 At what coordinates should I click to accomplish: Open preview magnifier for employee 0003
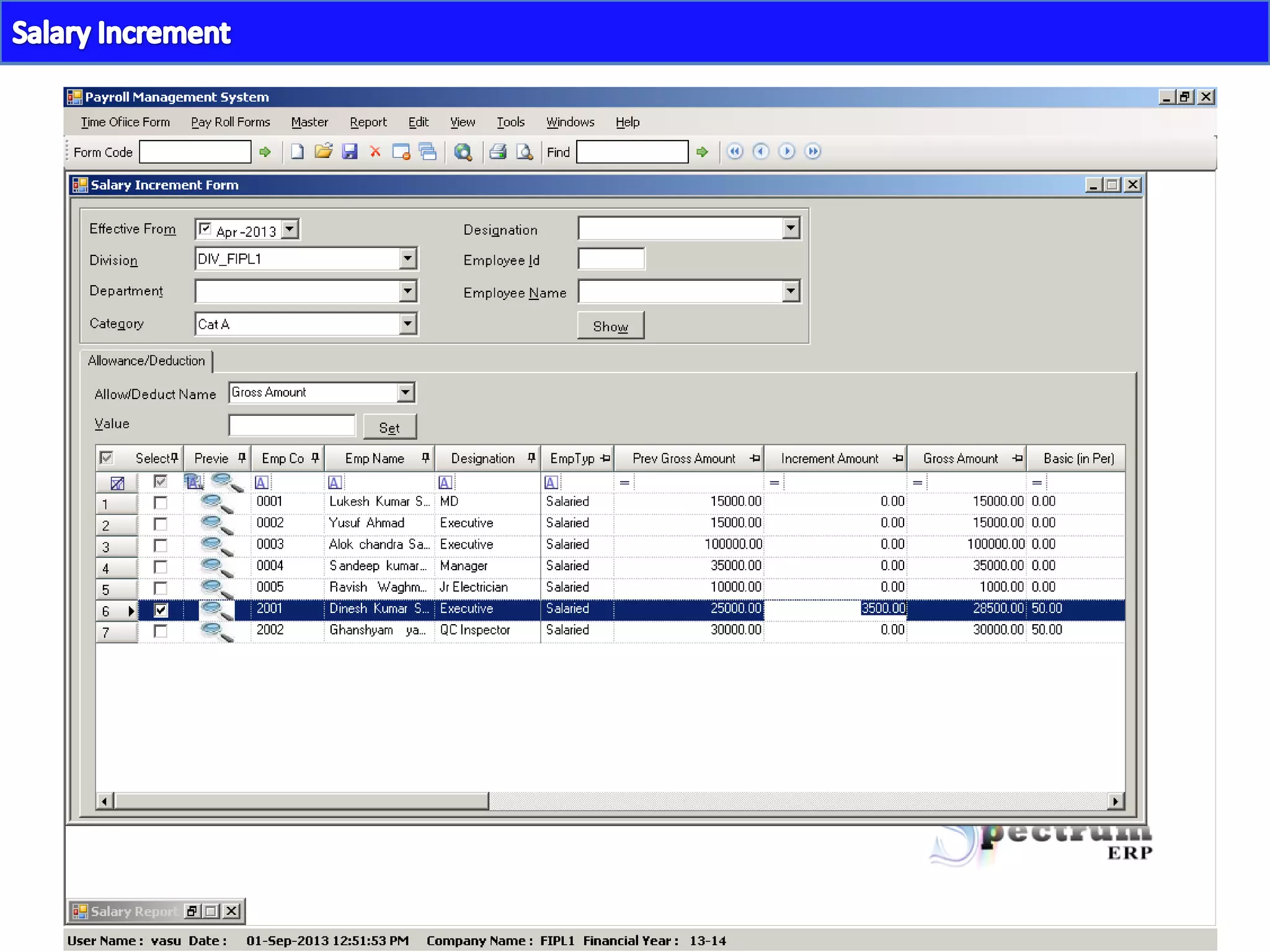pyautogui.click(x=215, y=545)
